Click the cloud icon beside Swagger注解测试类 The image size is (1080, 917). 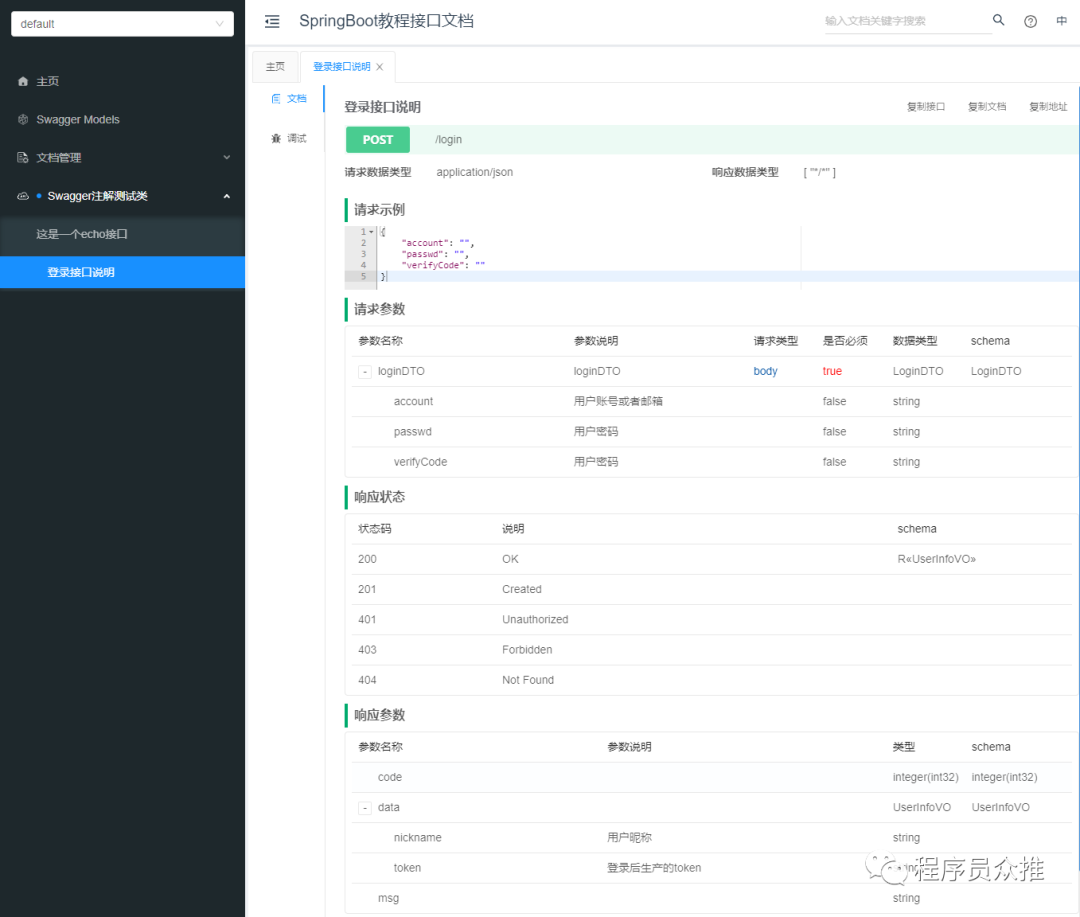(23, 196)
